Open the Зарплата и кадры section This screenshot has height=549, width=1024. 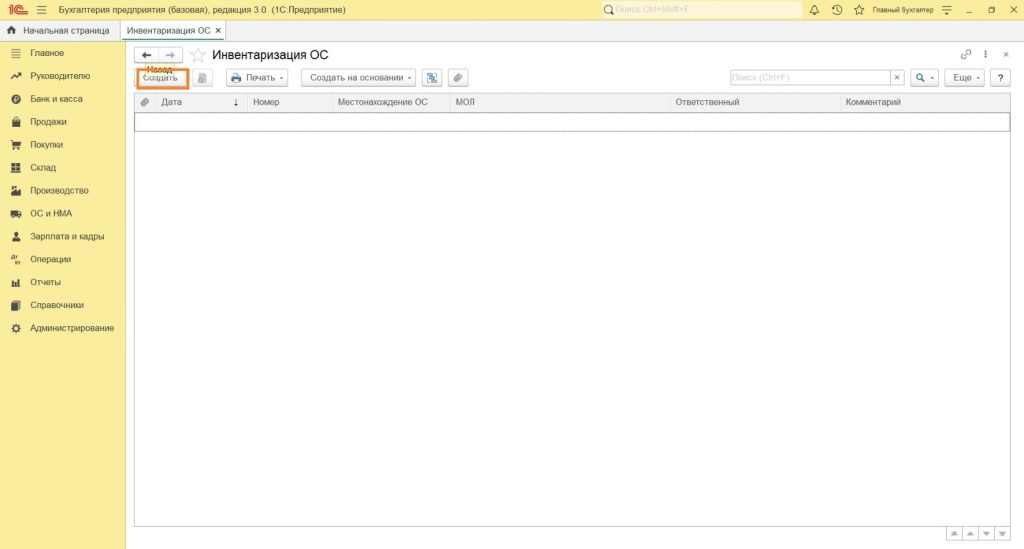[67, 236]
